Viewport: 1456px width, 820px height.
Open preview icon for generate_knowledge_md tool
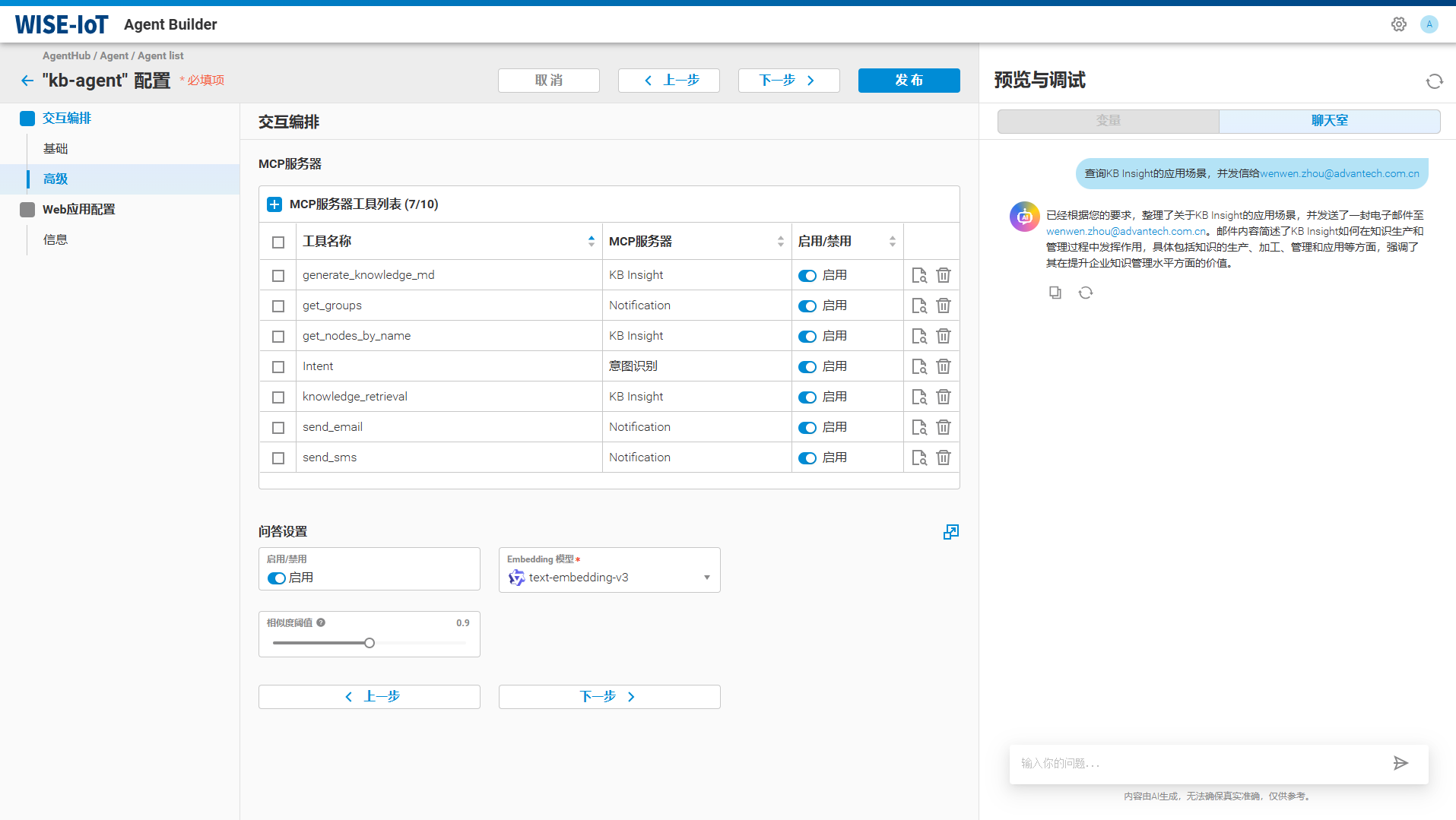[x=918, y=274]
